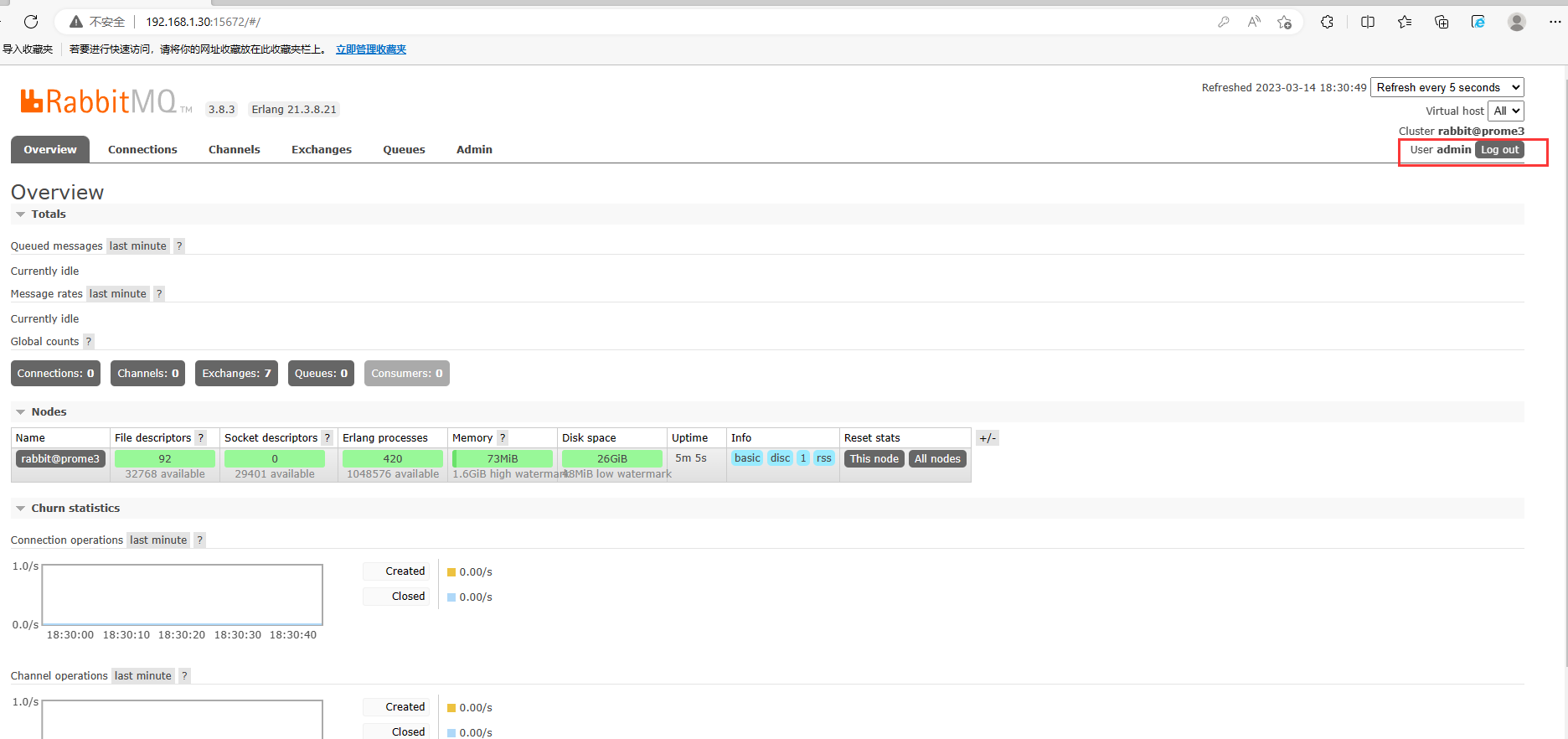
Task: Click the Consumers: 0 count button
Action: click(407, 373)
